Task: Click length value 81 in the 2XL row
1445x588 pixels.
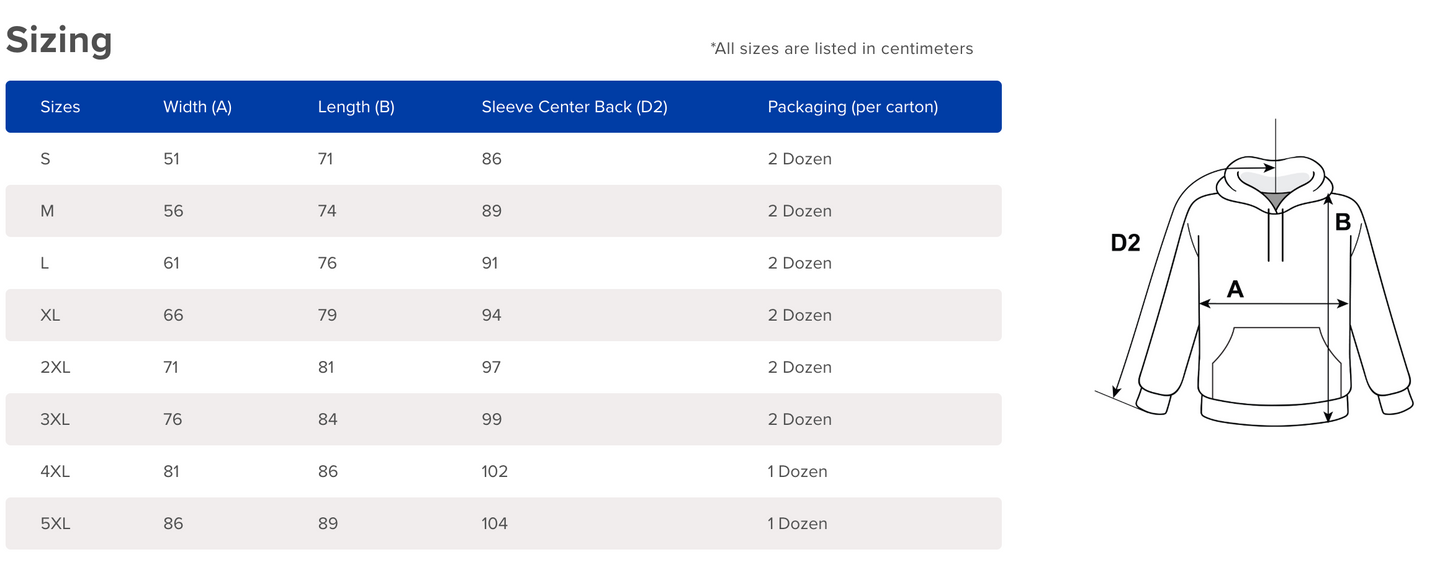Action: (327, 367)
